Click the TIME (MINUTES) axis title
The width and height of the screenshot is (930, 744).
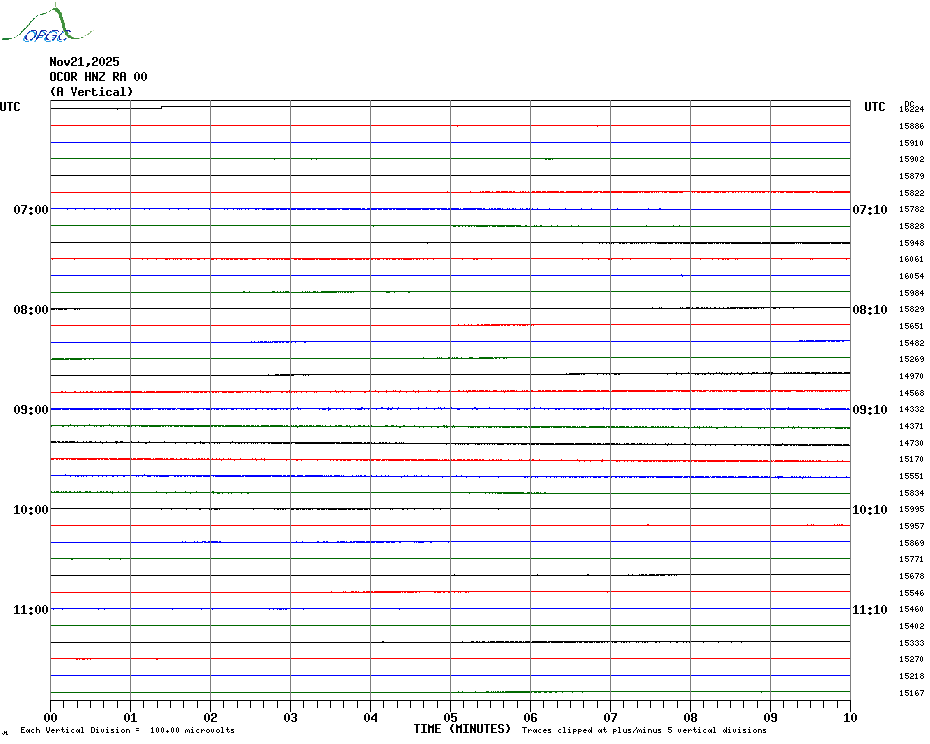coord(462,729)
